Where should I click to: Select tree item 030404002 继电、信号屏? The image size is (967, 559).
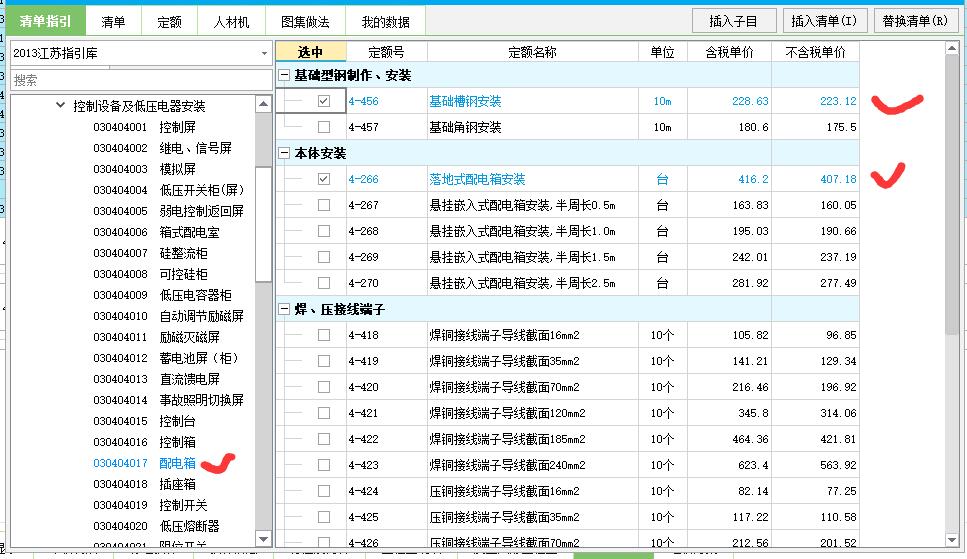[x=162, y=148]
